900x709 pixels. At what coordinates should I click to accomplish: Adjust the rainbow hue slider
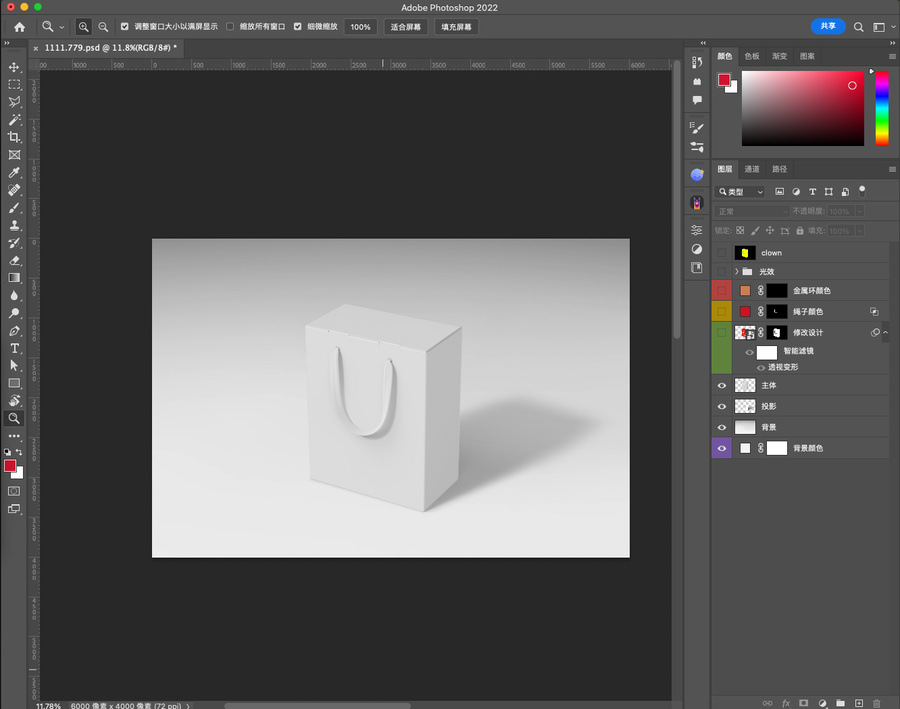coord(882,109)
